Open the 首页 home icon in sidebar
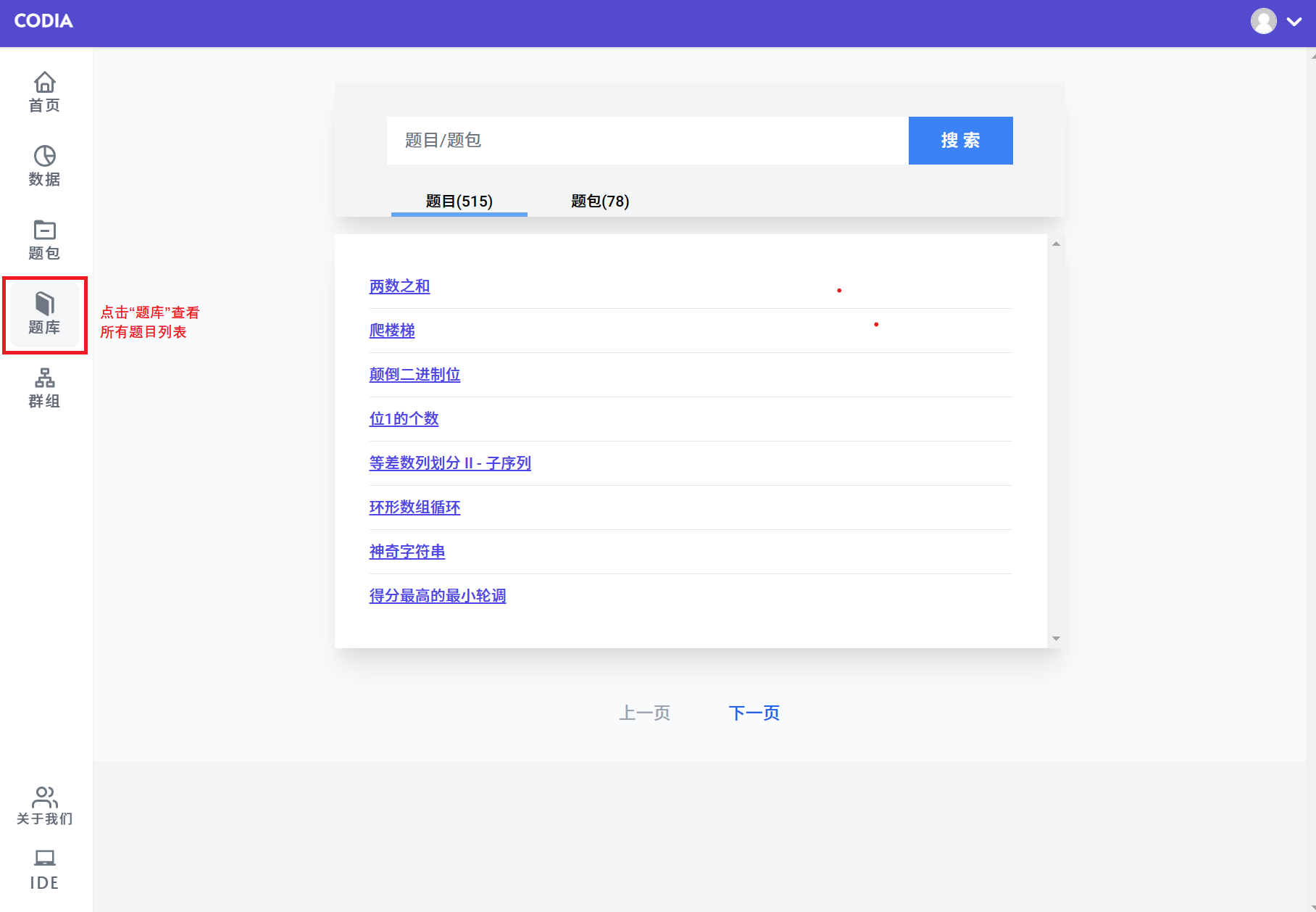This screenshot has width=1316, height=912. (44, 82)
